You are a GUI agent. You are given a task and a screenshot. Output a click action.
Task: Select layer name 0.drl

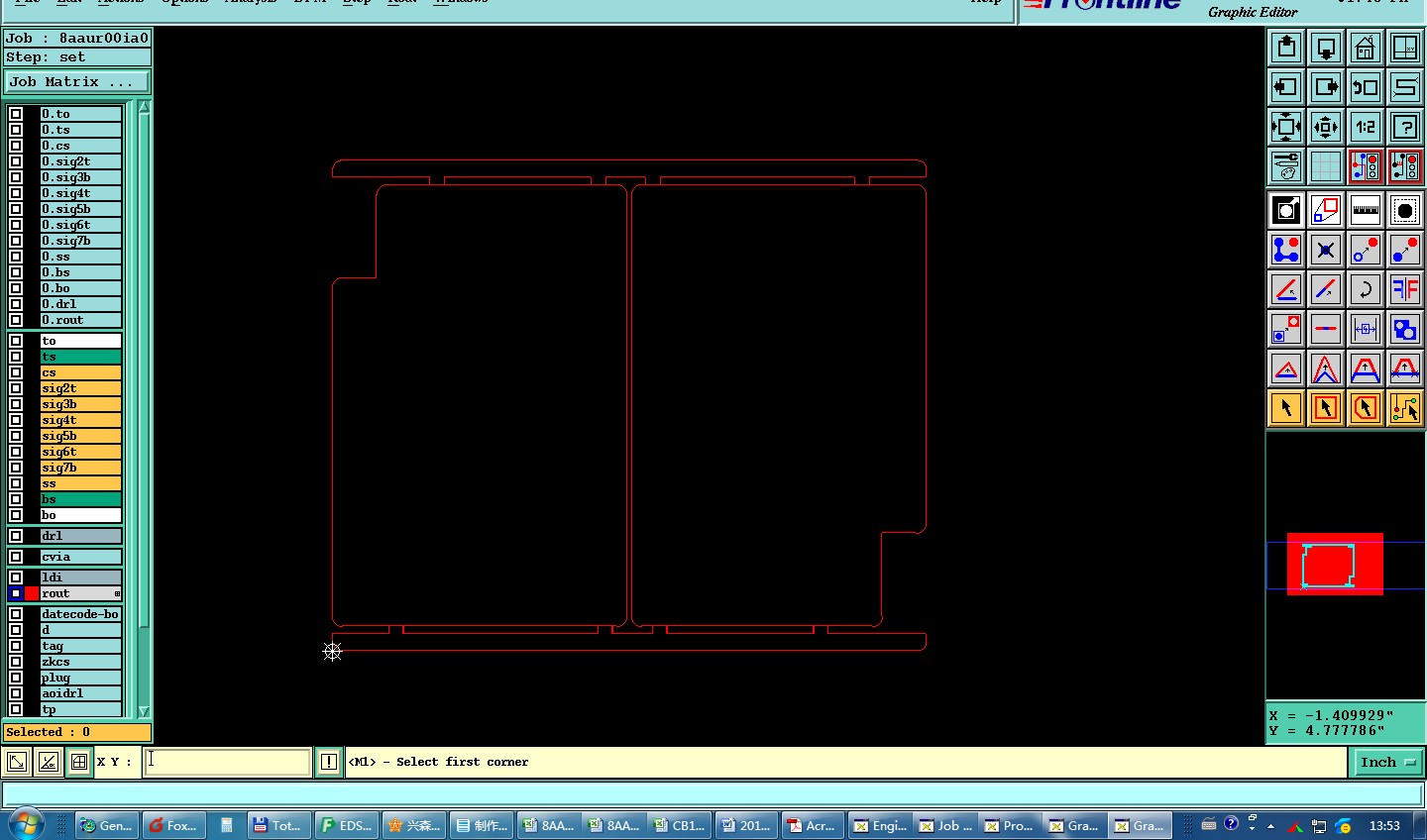click(x=80, y=304)
